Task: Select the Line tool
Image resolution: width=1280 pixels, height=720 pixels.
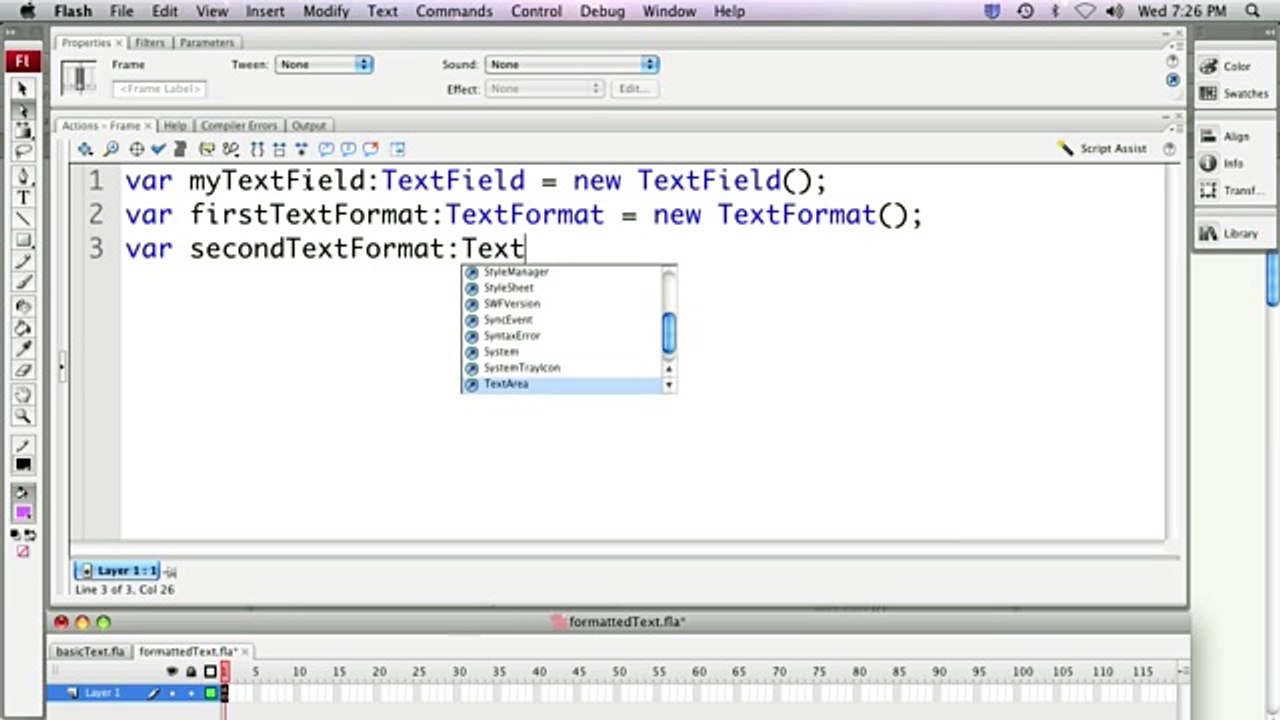Action: 22,219
